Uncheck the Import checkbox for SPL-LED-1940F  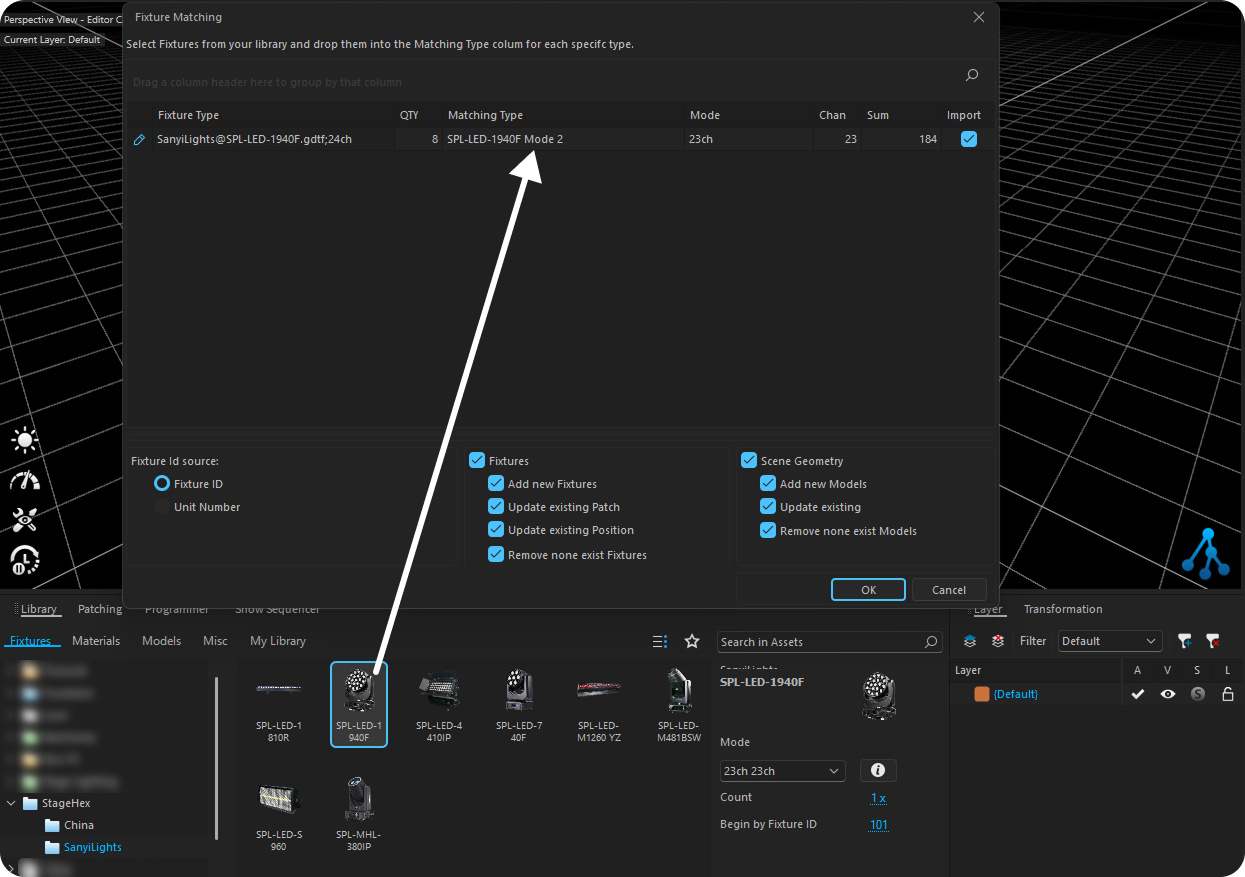968,140
